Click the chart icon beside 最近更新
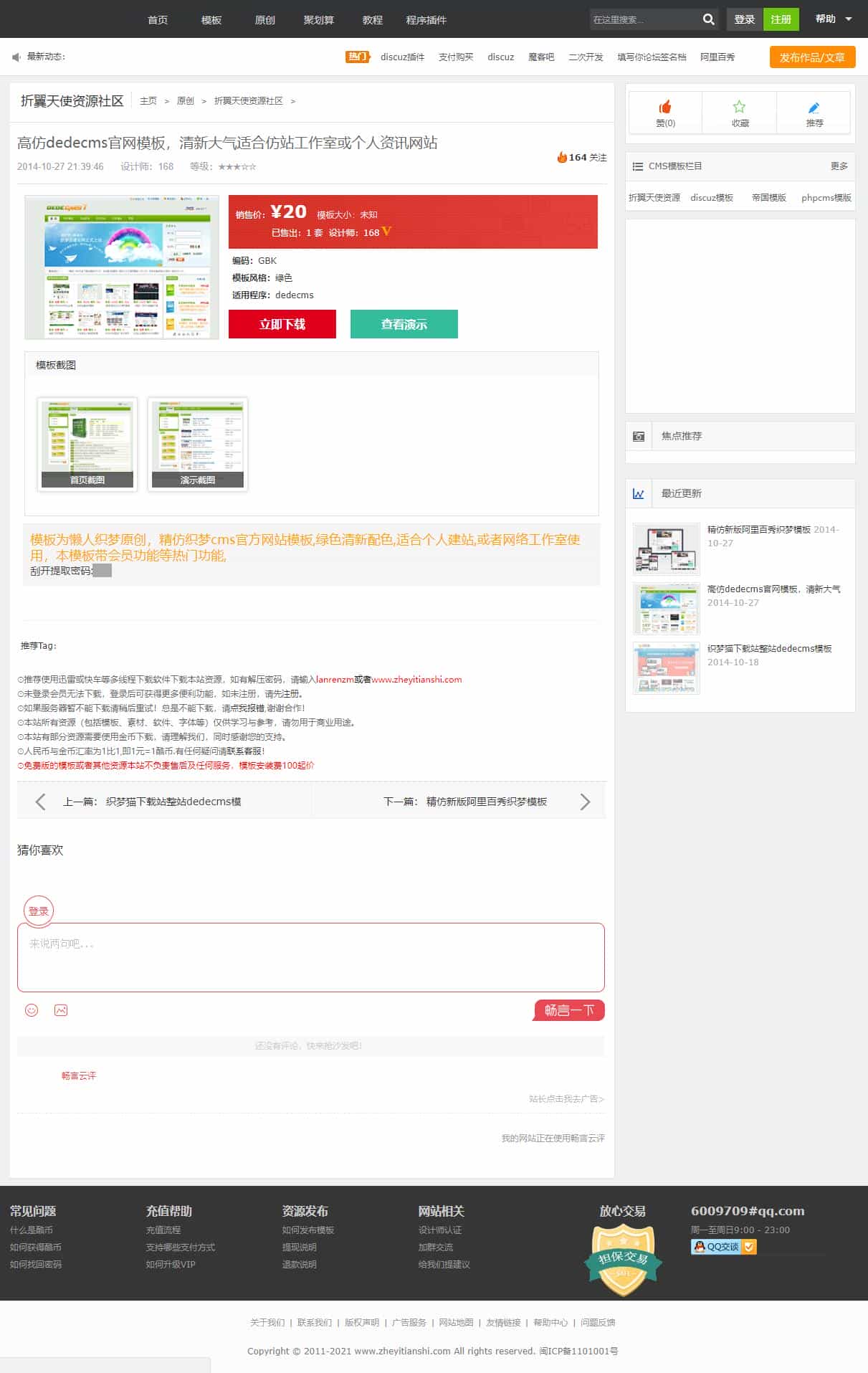This screenshot has width=868, height=1373. point(639,493)
